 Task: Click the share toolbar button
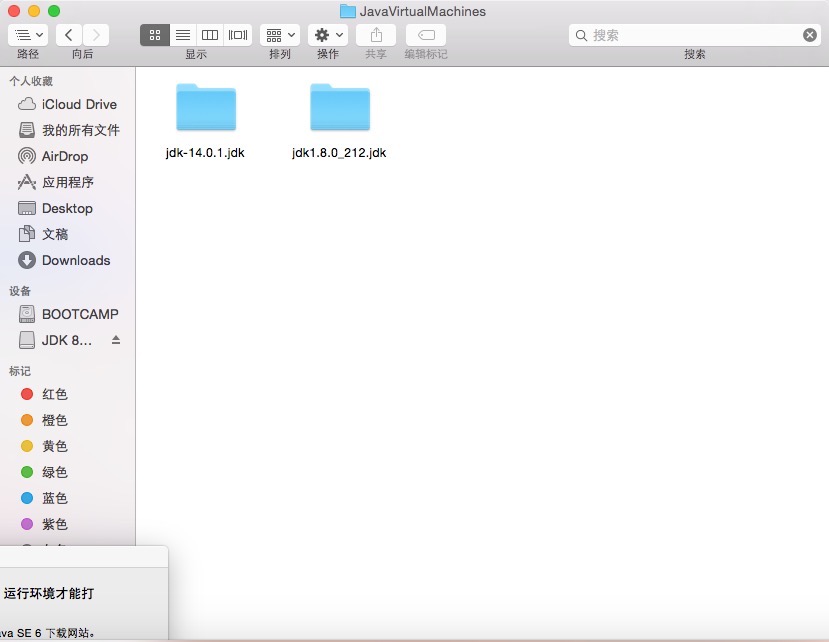(x=376, y=35)
